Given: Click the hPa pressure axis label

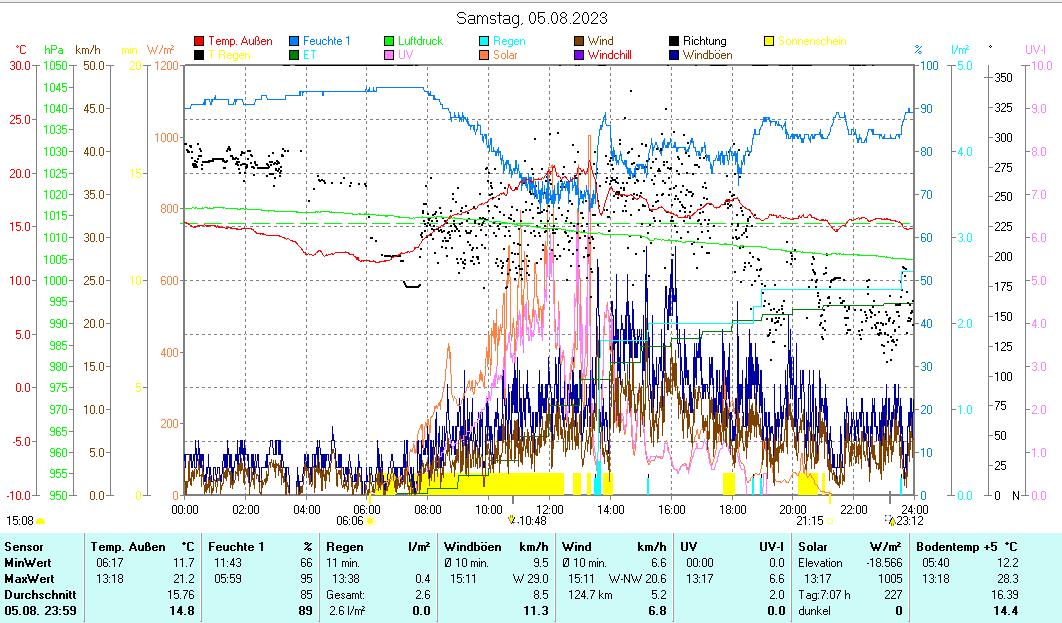Looking at the screenshot, I should pyautogui.click(x=53, y=49).
